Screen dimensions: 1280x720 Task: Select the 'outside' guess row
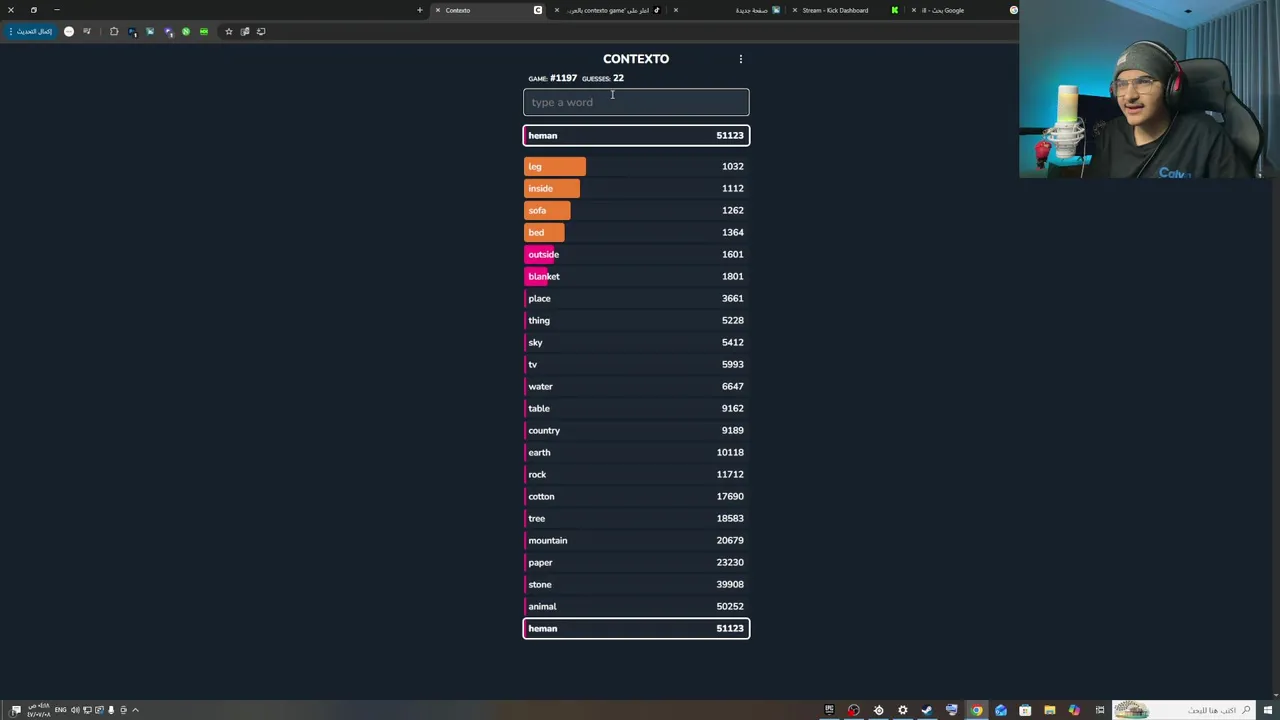point(636,254)
